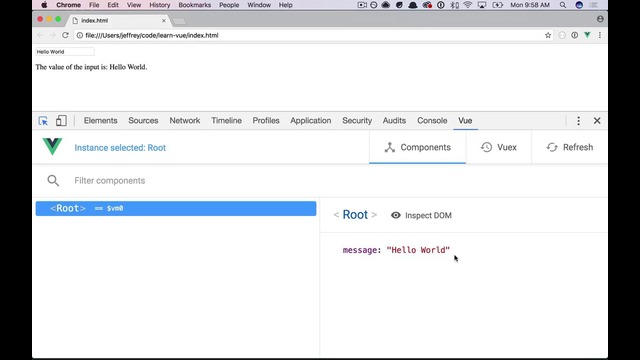Screen dimensions: 640x360
Task: Open a new tab next to index.html
Action: (179, 21)
